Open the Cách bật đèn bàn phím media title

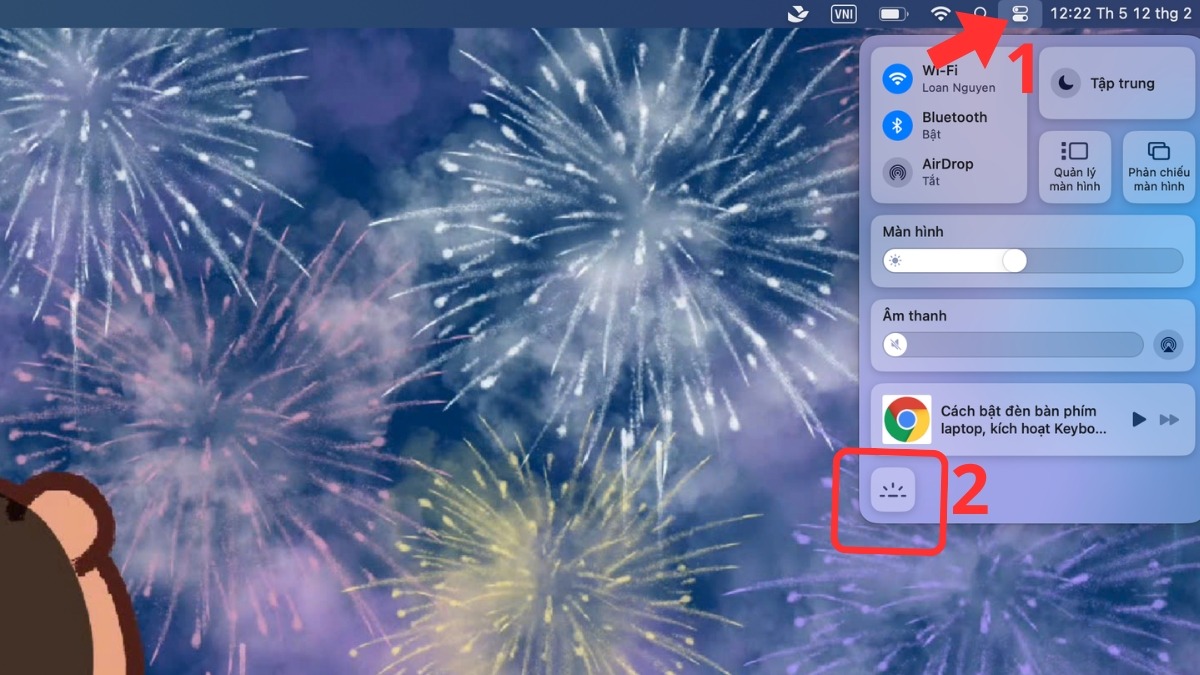[x=1024, y=420]
